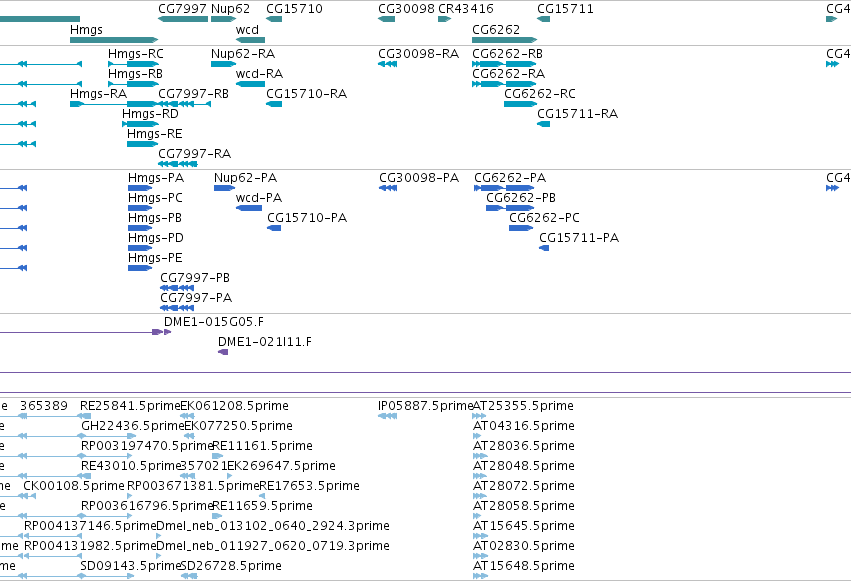Click the Hmgs-RA transcript label
Screen dimensions: 851x581
pyautogui.click(x=98, y=94)
